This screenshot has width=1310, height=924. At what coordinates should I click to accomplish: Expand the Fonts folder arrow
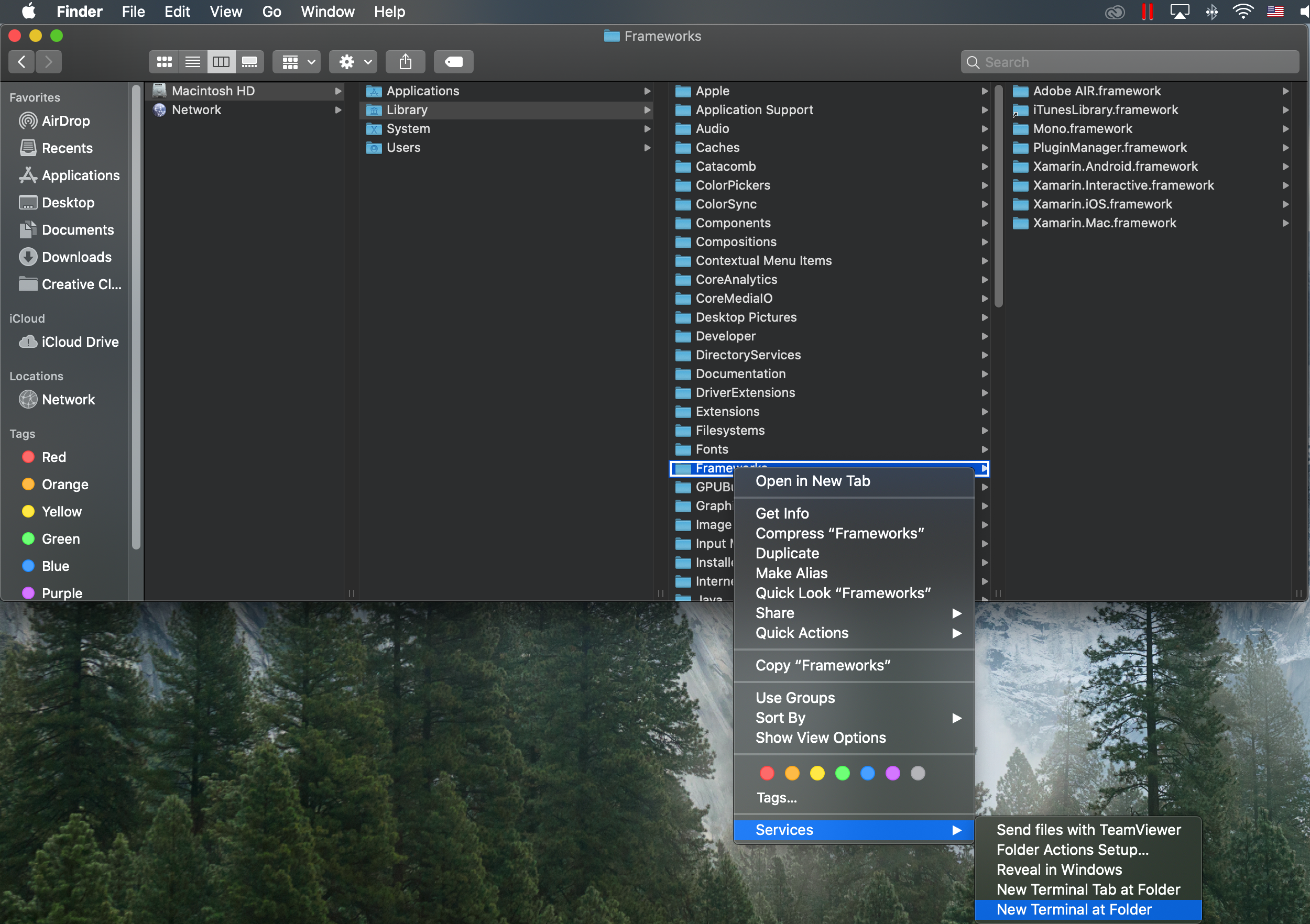point(984,449)
